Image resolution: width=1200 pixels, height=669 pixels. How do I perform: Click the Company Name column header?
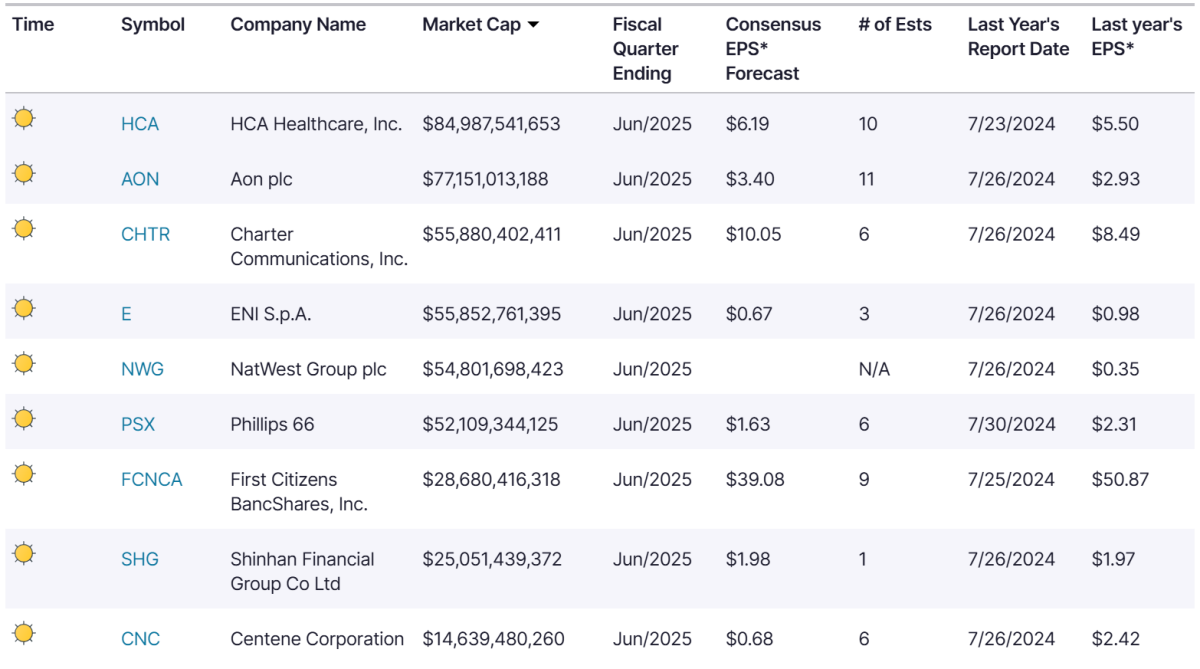[298, 25]
